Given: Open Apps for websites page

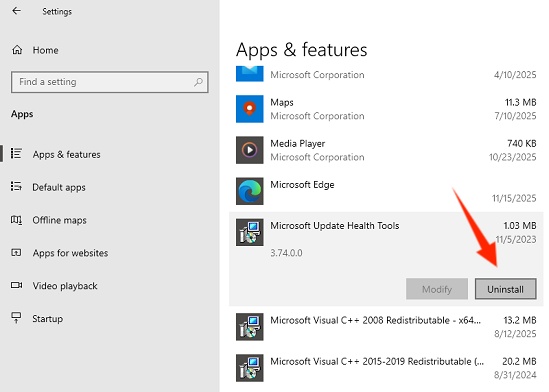Looking at the screenshot, I should (x=70, y=253).
